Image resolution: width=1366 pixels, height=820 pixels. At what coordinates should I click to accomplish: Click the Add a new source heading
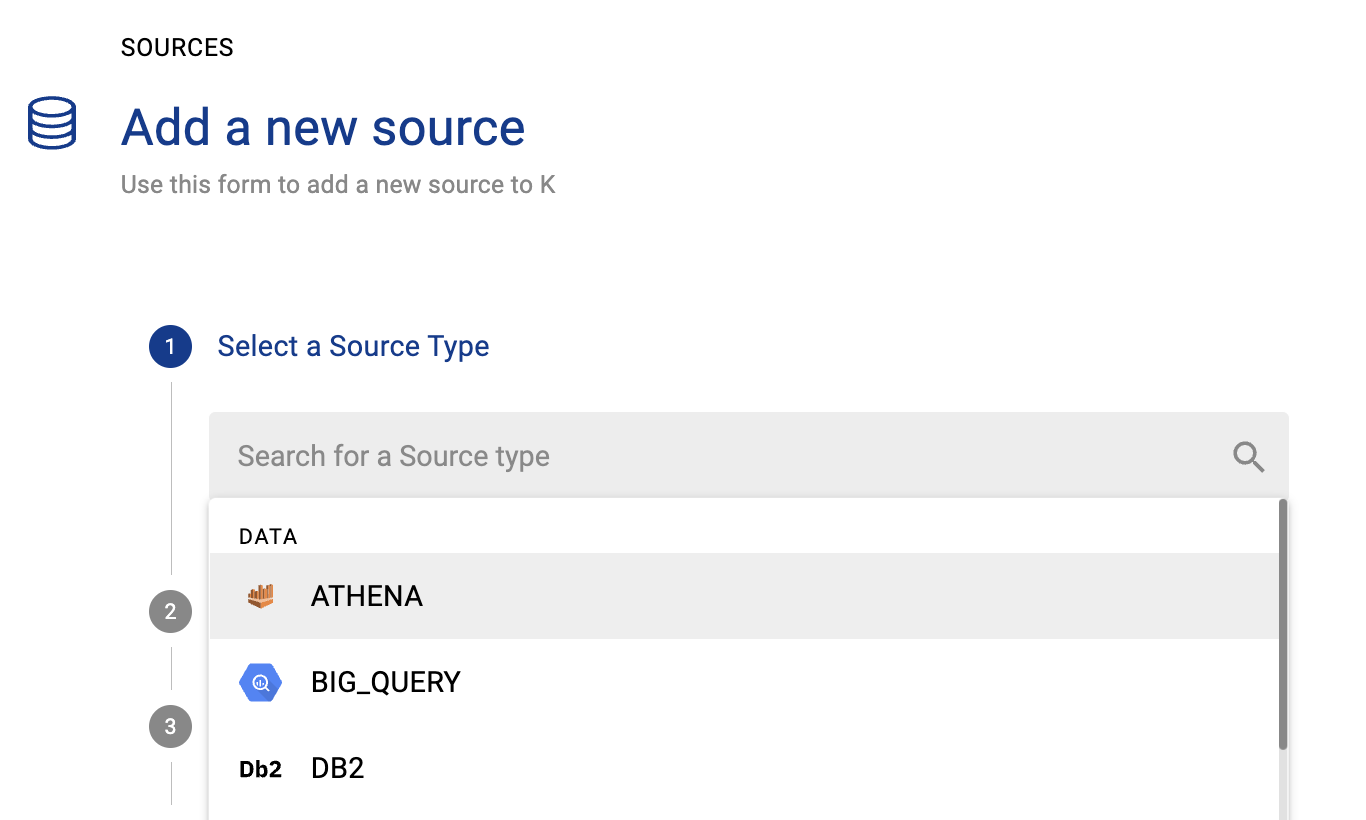coord(322,127)
